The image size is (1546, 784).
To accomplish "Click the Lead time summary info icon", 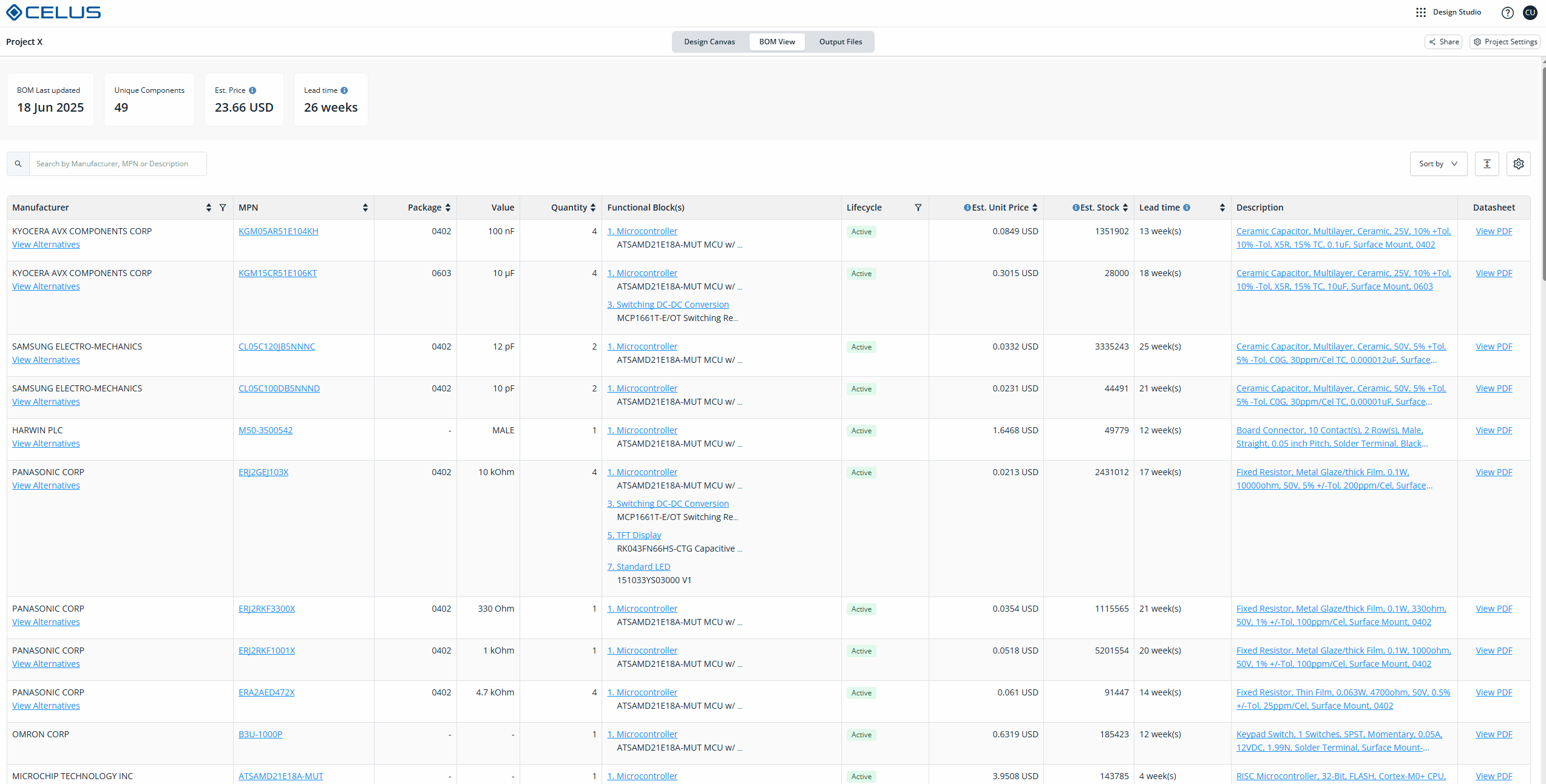I will pyautogui.click(x=344, y=90).
